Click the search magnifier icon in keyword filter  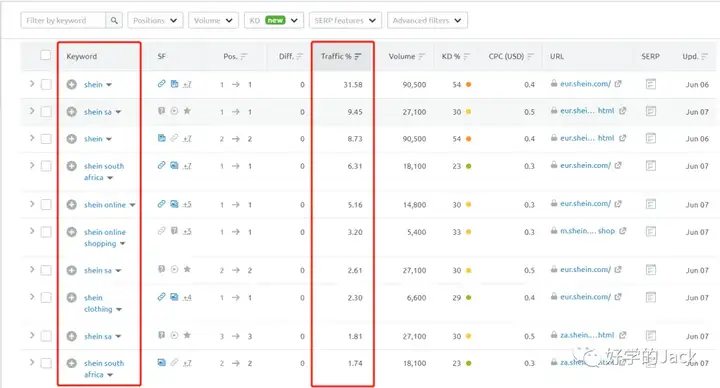click(114, 21)
